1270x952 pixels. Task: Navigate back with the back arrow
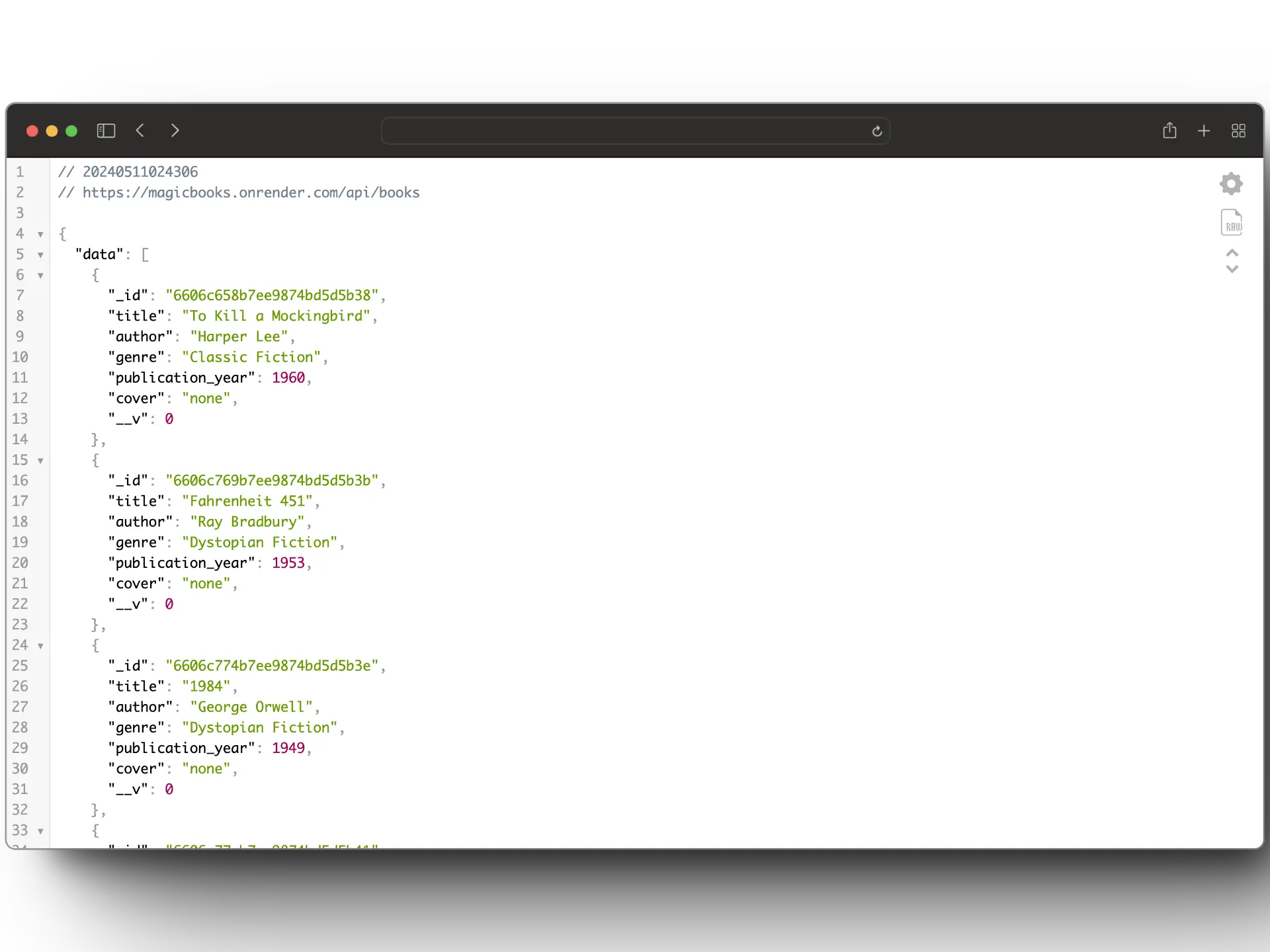[x=140, y=130]
